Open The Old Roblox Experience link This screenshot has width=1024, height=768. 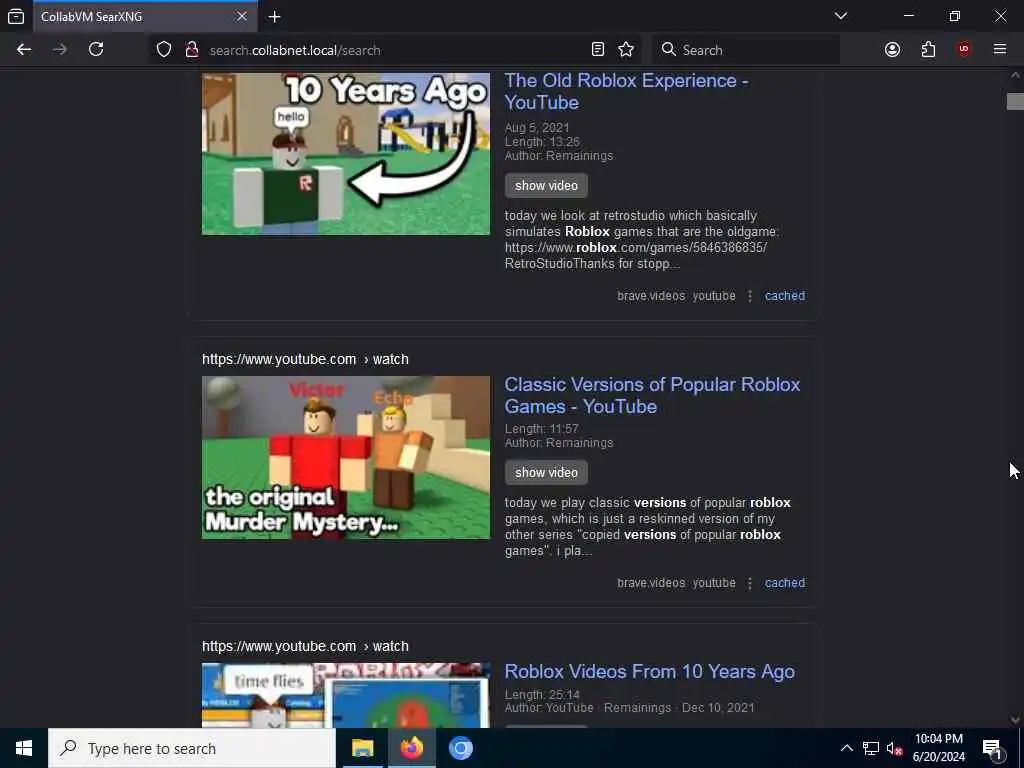[626, 91]
